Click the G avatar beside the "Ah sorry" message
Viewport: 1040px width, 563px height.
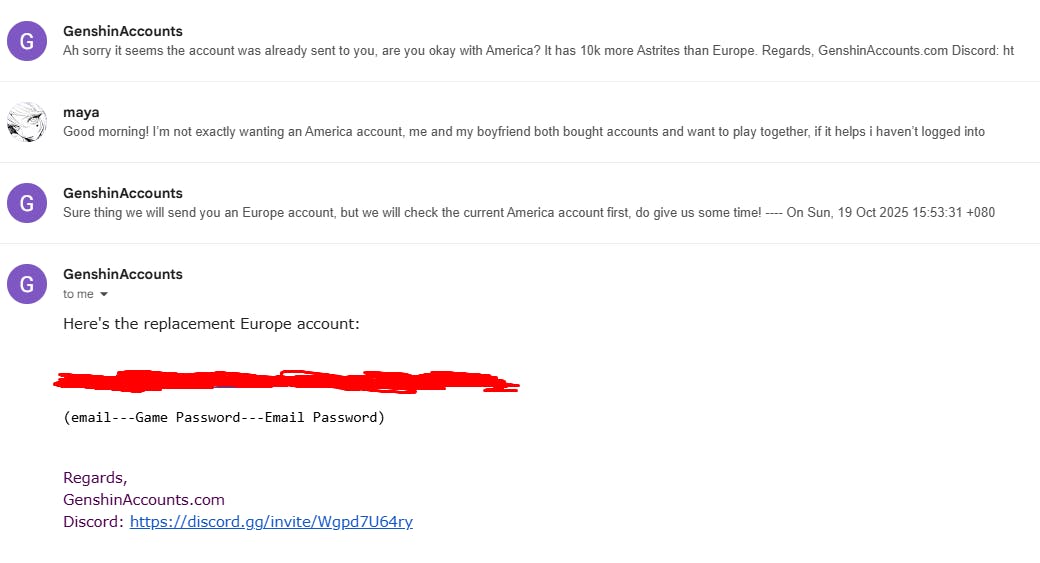tap(27, 41)
